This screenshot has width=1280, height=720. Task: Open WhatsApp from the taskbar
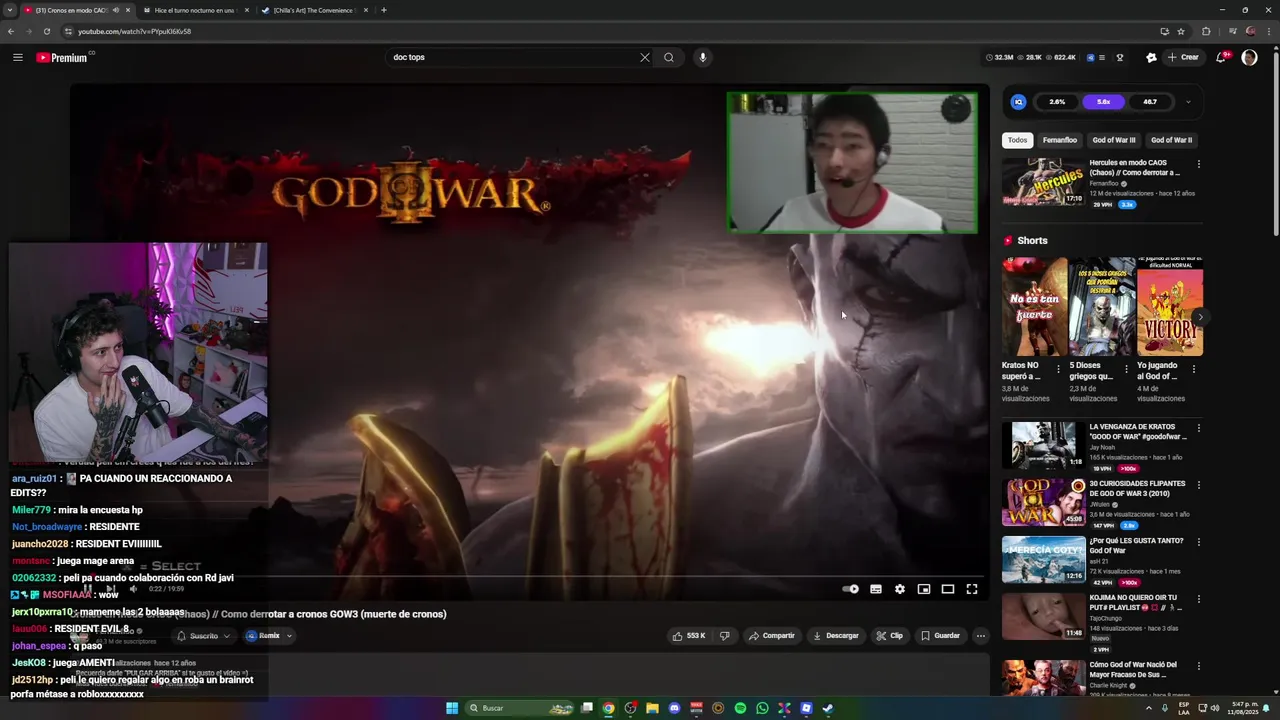click(x=762, y=708)
